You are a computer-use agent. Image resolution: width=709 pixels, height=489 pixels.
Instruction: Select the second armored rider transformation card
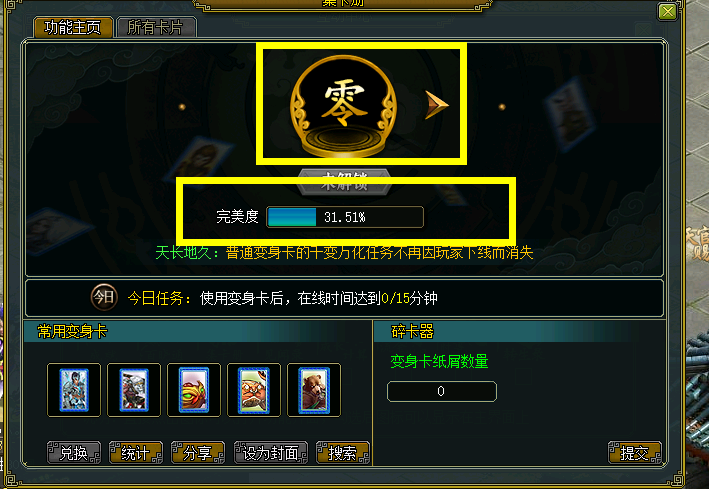tap(134, 389)
